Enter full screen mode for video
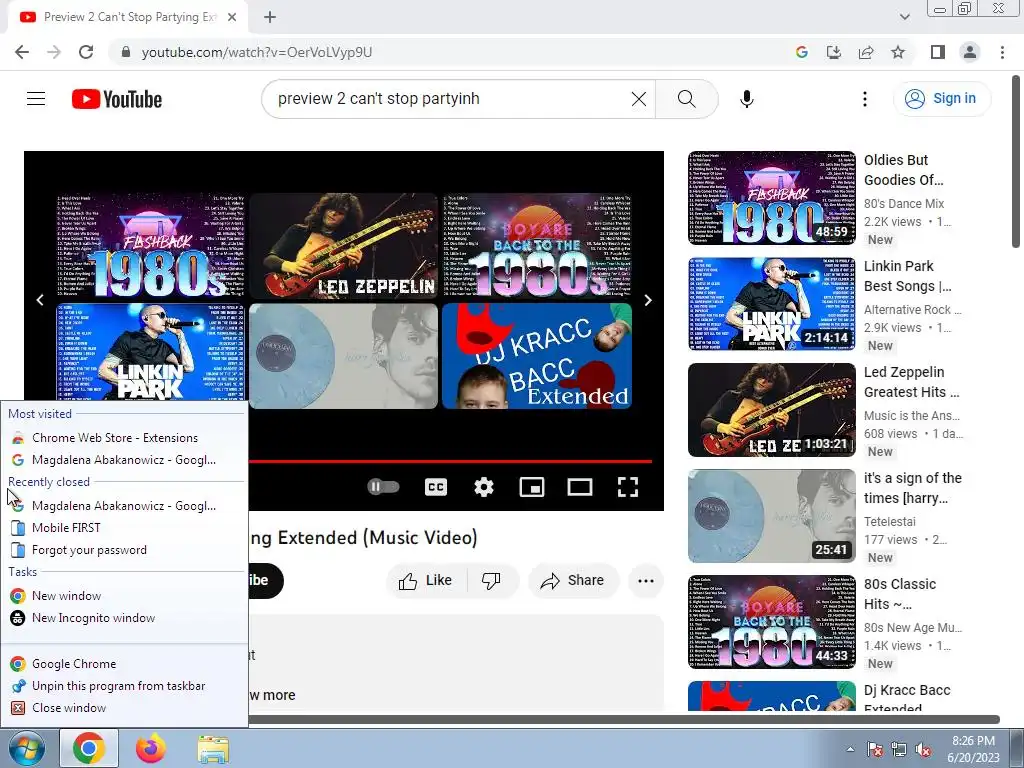 tap(628, 487)
